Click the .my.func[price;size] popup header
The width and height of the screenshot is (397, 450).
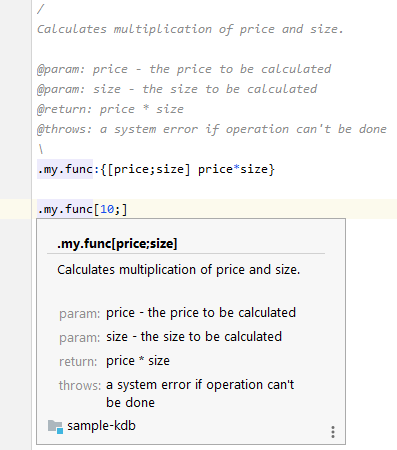pyautogui.click(x=117, y=244)
